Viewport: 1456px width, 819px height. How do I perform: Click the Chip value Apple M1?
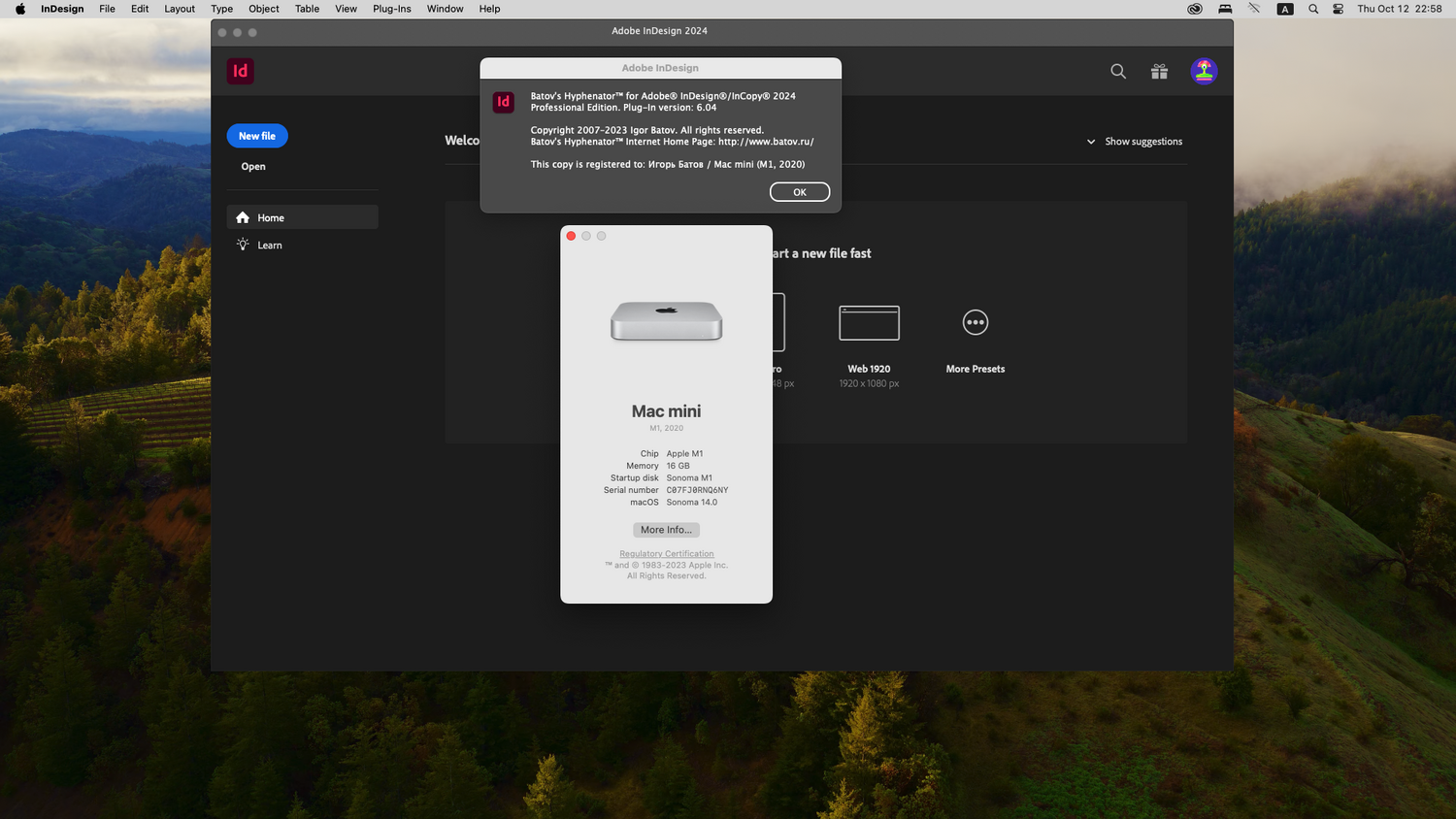coord(684,454)
